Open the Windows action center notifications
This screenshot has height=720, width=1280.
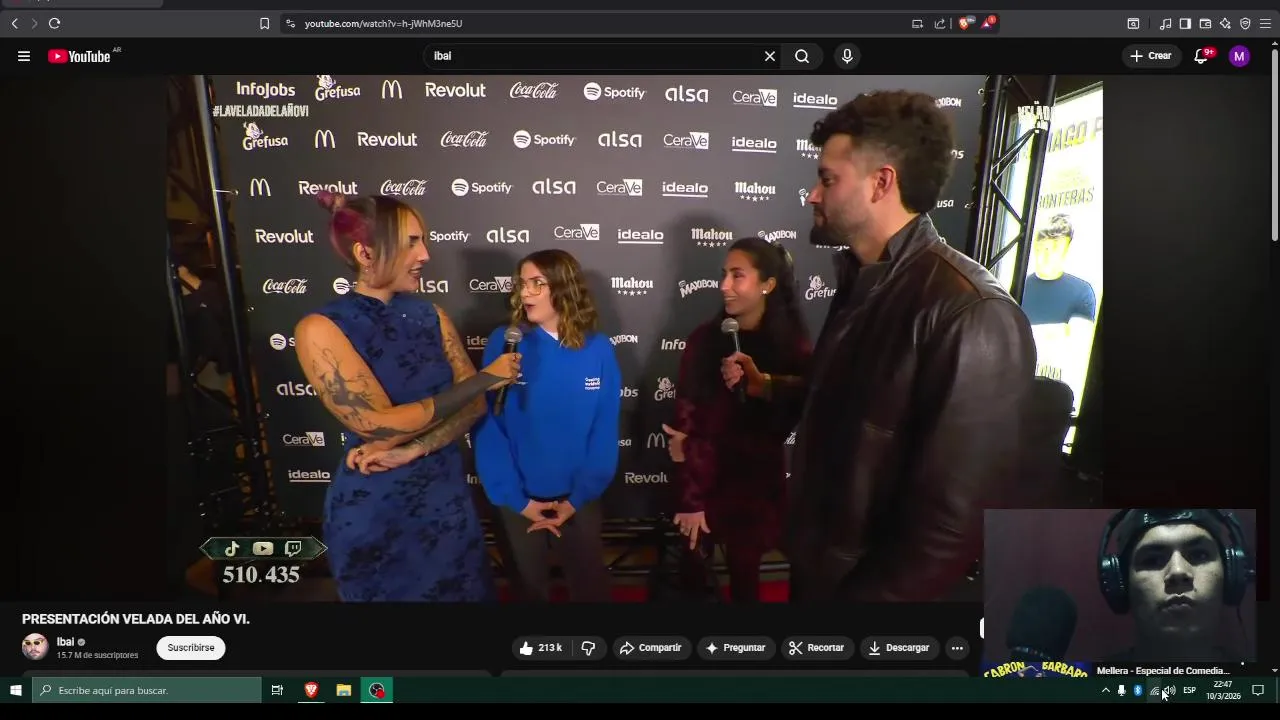tap(1258, 690)
